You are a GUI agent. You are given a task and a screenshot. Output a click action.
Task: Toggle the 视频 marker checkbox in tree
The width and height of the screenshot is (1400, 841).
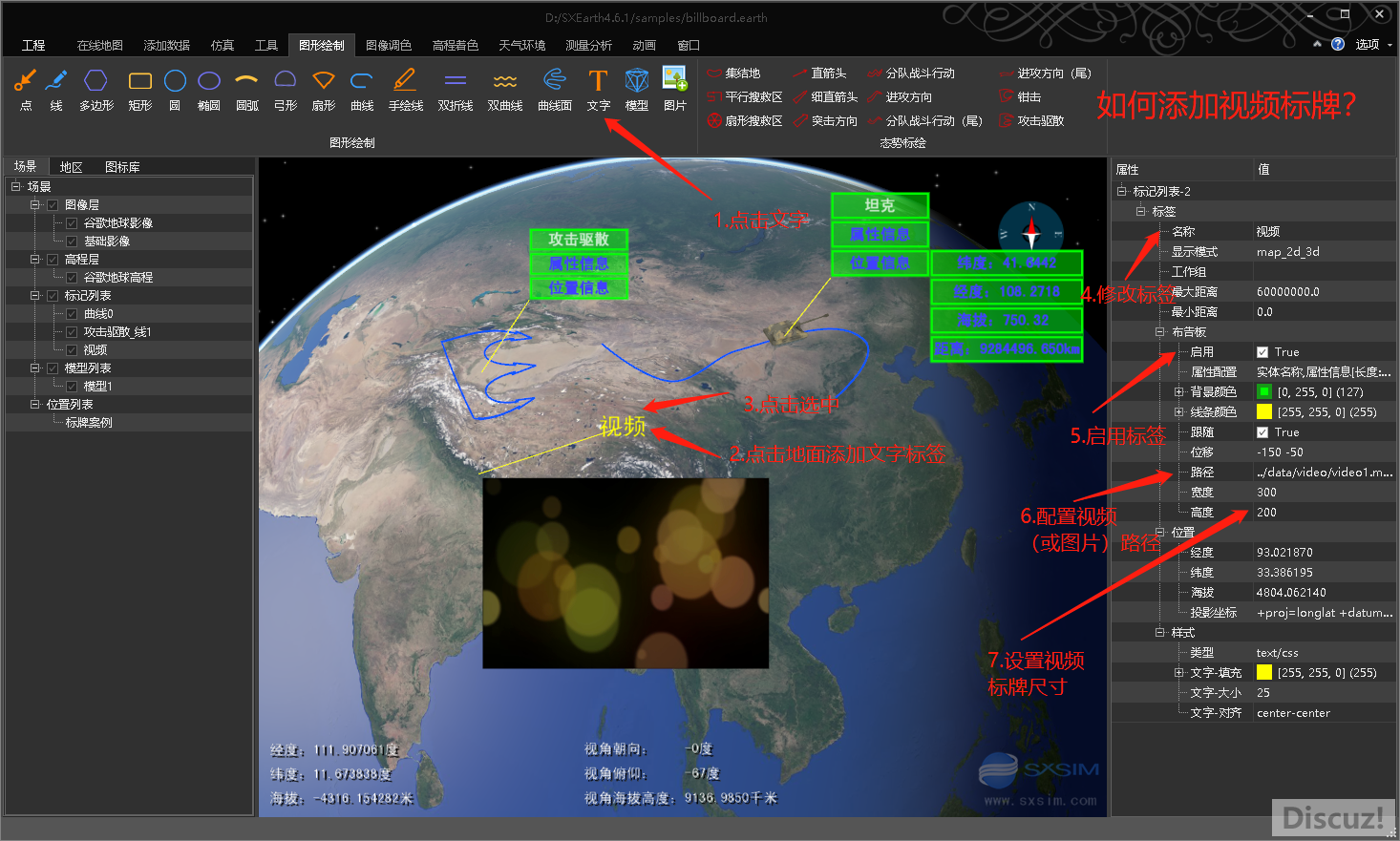click(x=72, y=350)
